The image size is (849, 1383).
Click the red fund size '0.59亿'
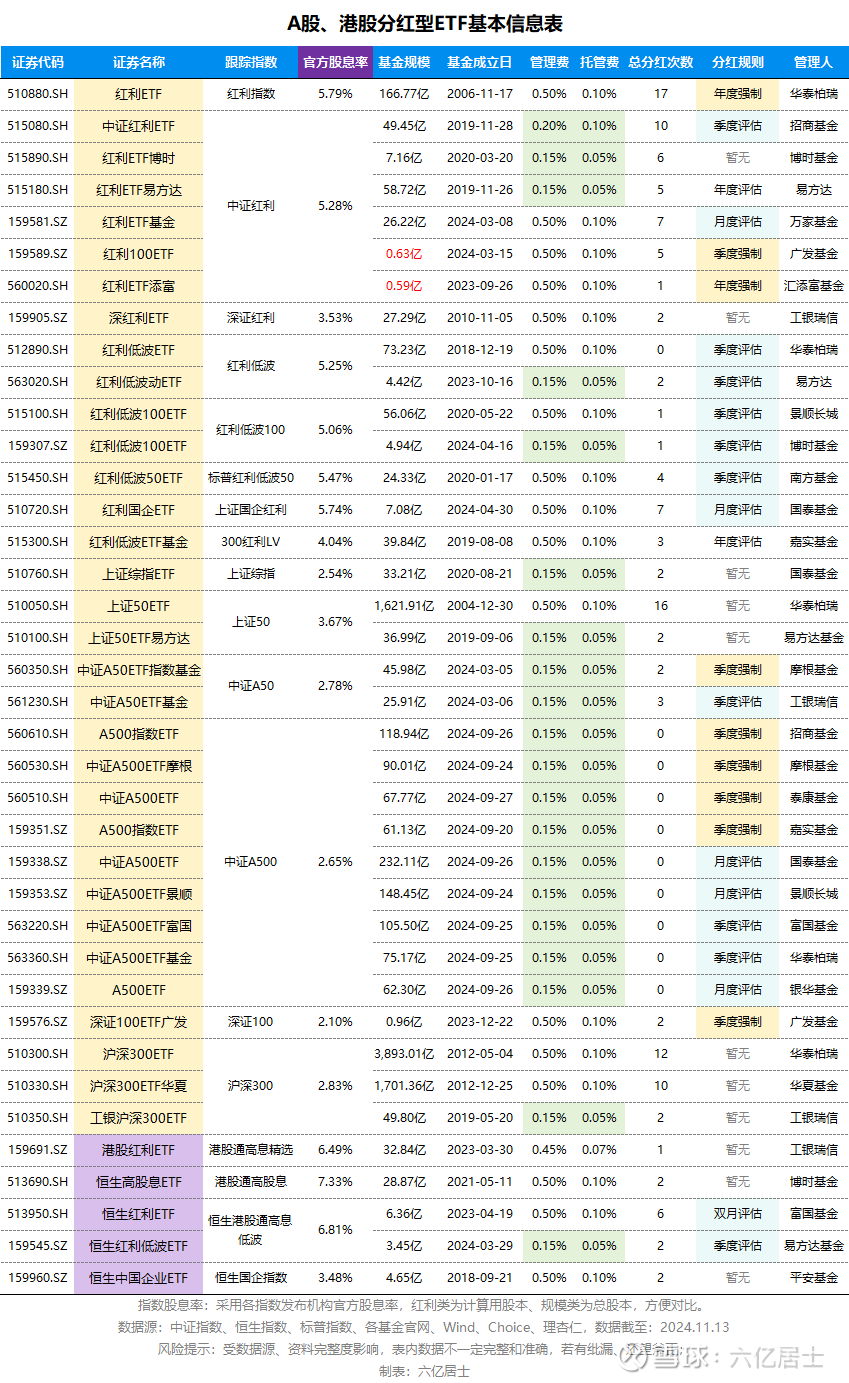pos(404,286)
